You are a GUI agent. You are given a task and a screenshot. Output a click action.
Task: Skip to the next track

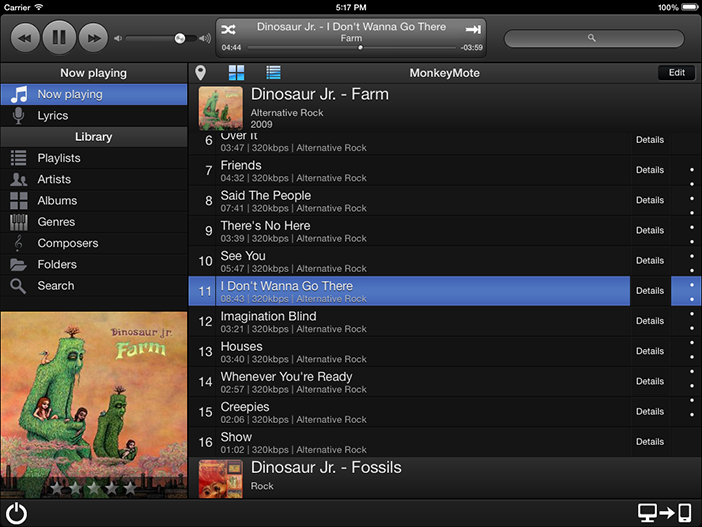[92, 38]
